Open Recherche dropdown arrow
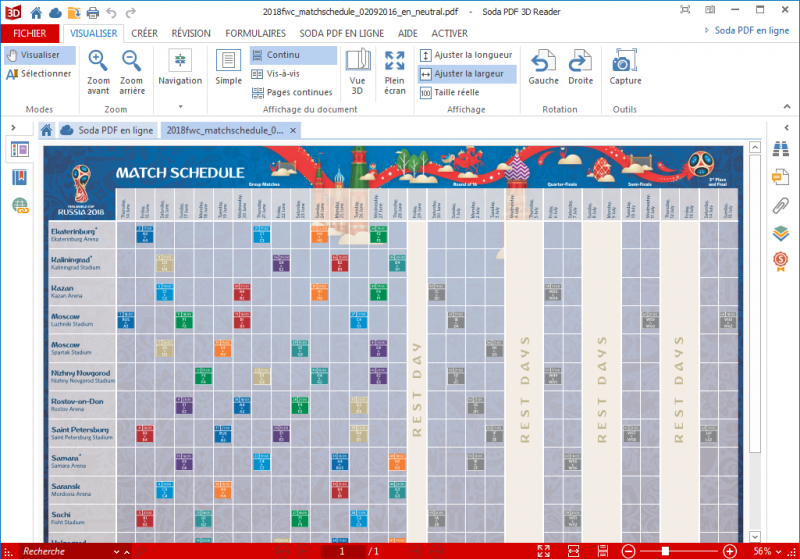 (116, 552)
